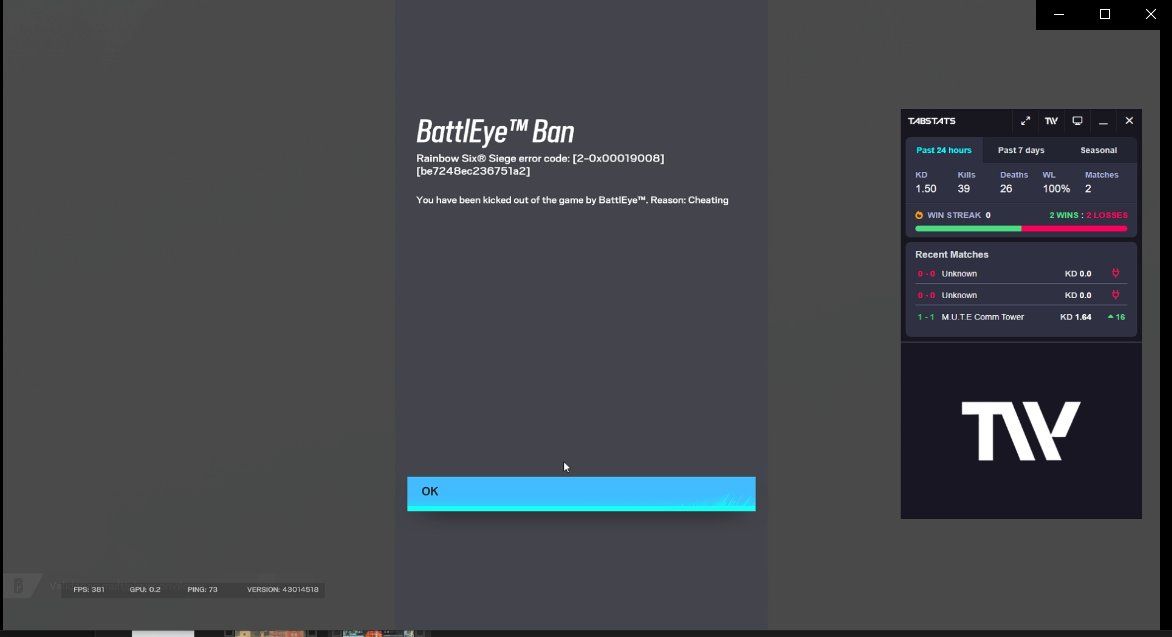Click the TABSTATS logo in header

(931, 121)
